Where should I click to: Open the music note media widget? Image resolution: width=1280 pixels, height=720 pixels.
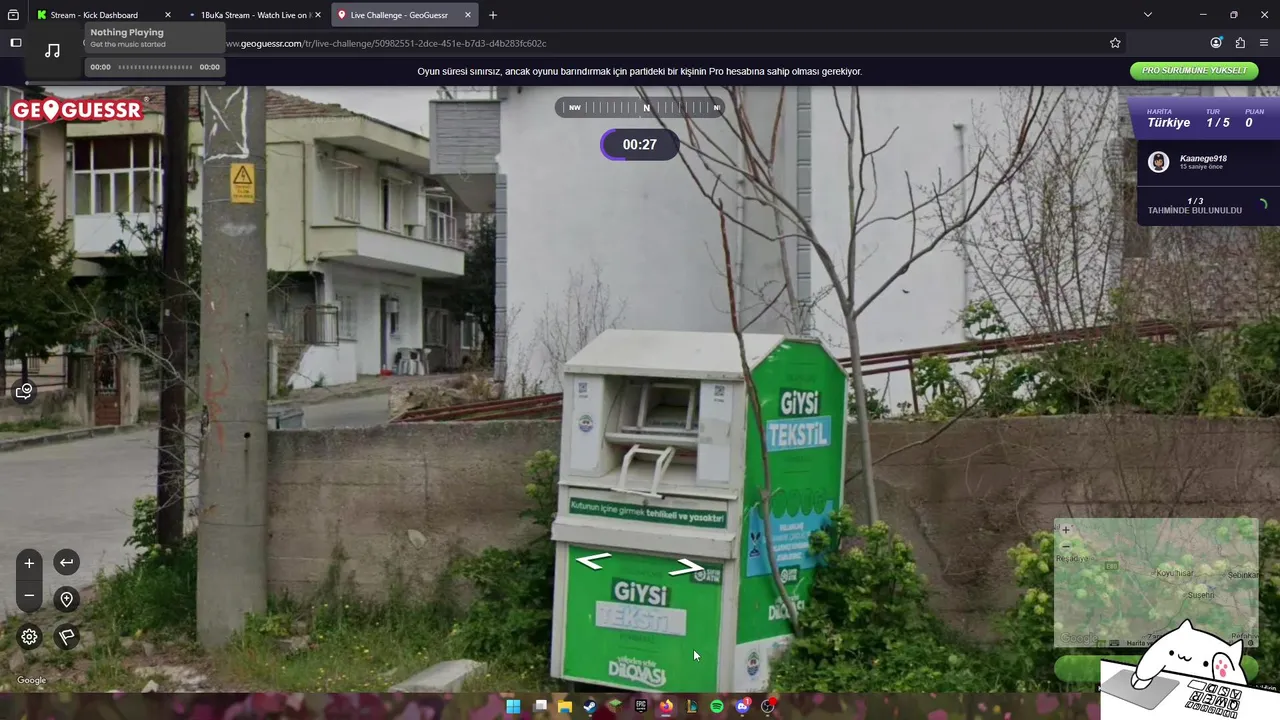(53, 50)
